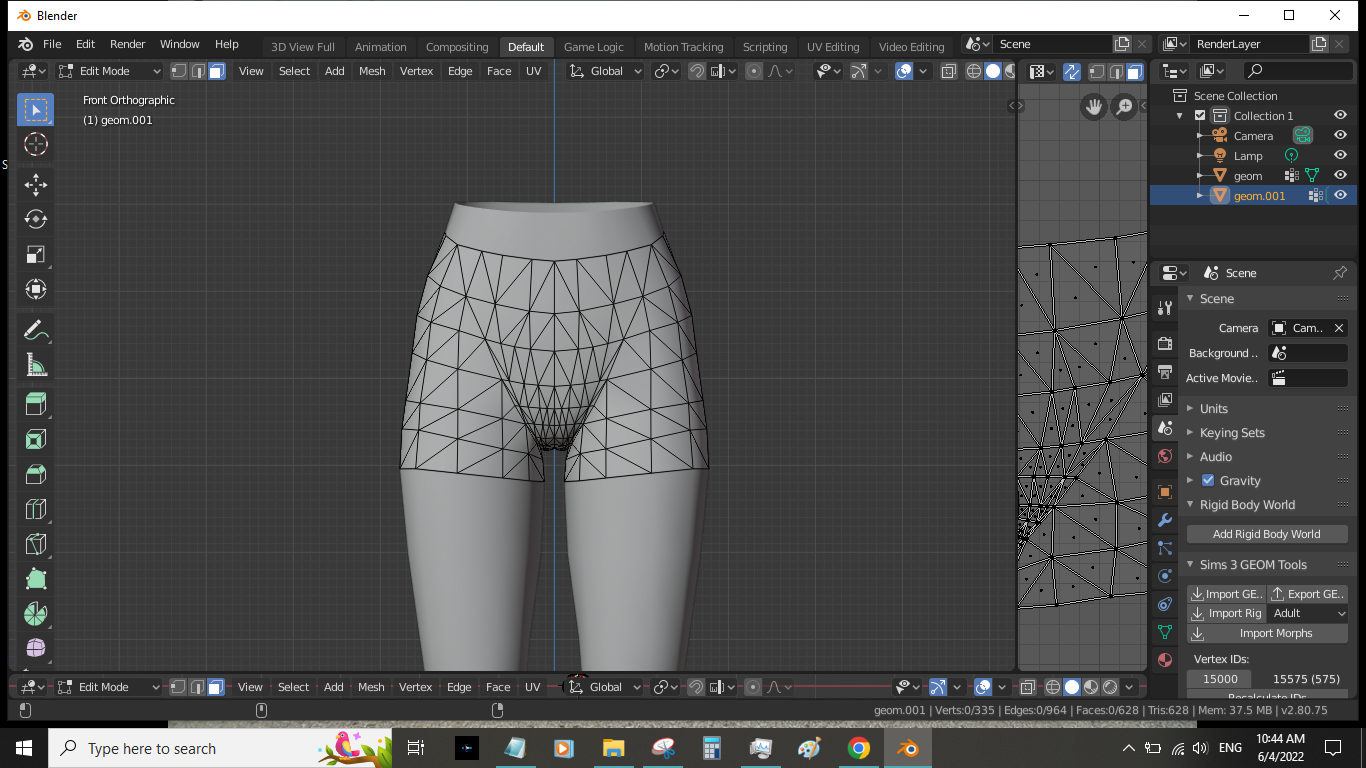Open the Render menu
This screenshot has height=768, width=1366.
[127, 44]
